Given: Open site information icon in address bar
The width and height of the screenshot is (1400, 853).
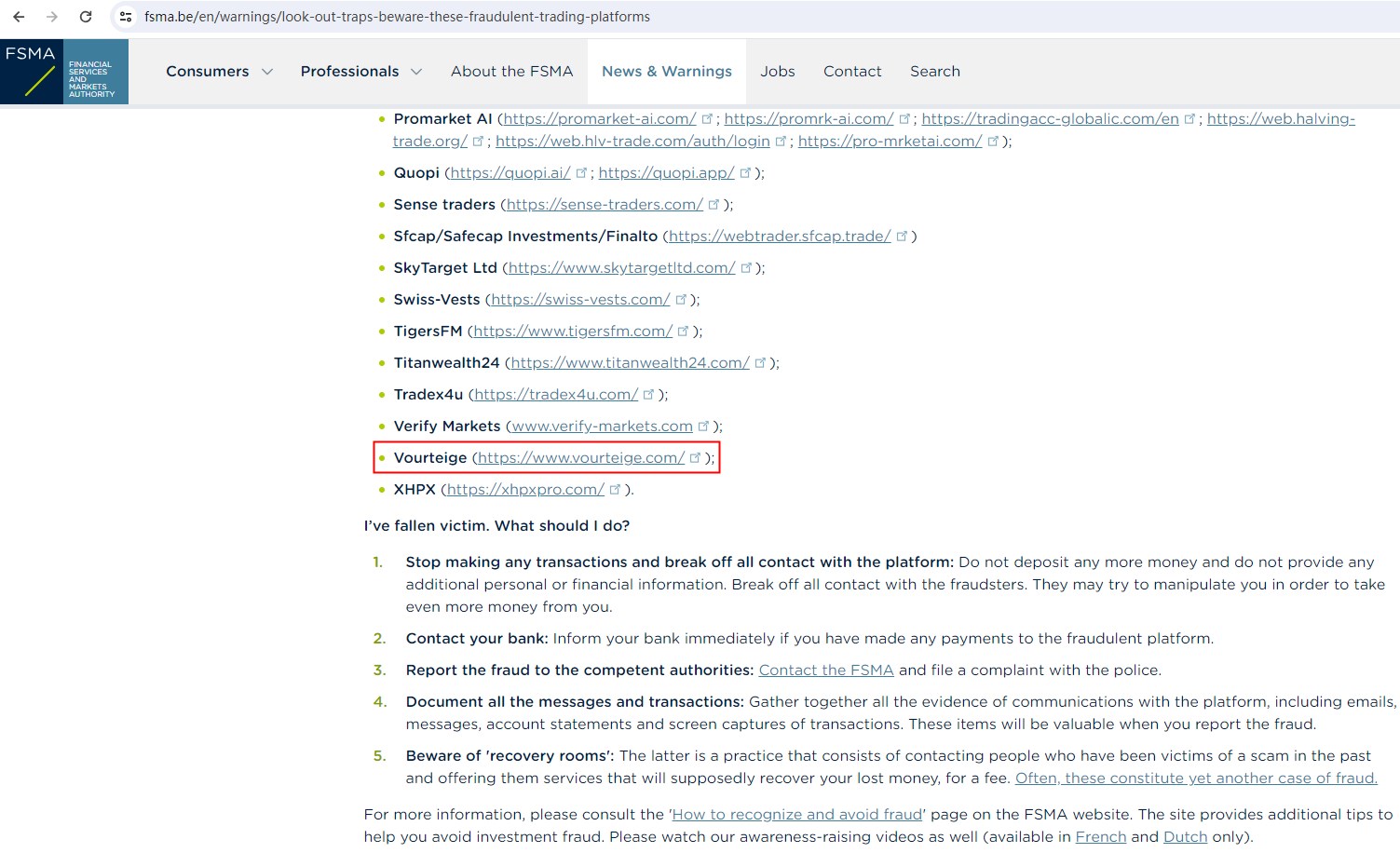Looking at the screenshot, I should click(126, 17).
